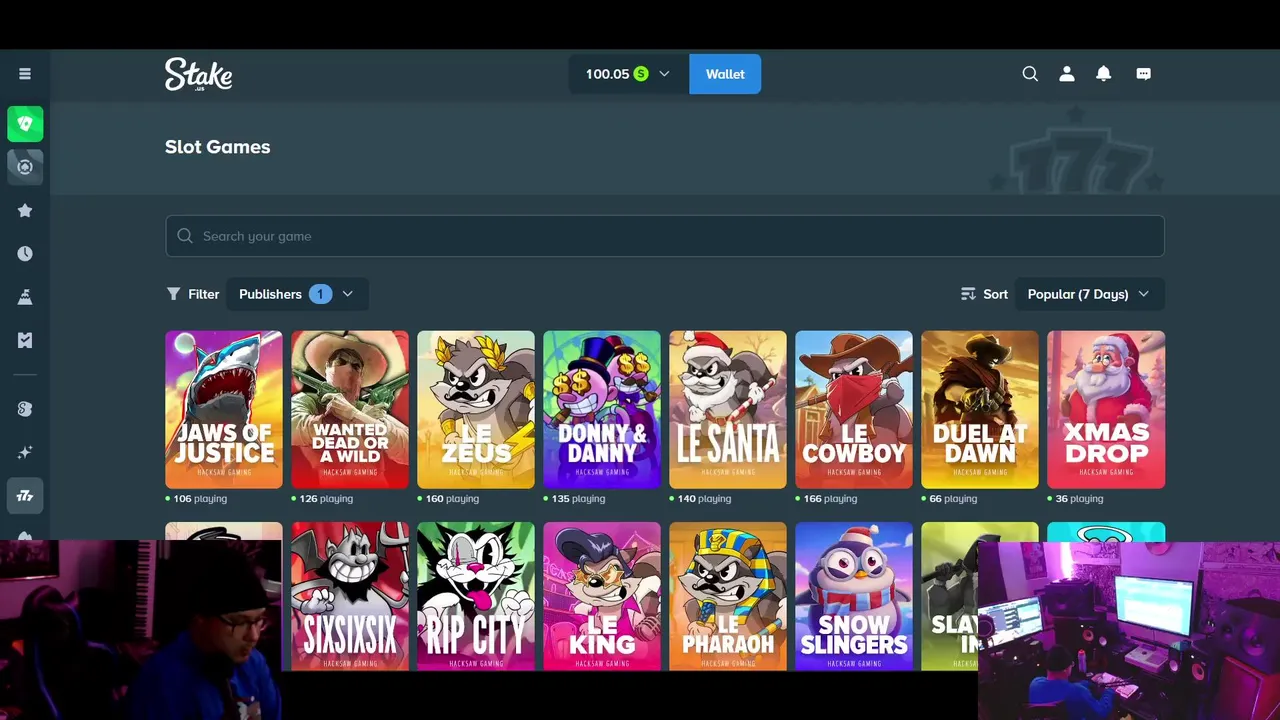This screenshot has height=720, width=1280.
Task: Select the slots 777 sidebar icon
Action: [x=25, y=495]
